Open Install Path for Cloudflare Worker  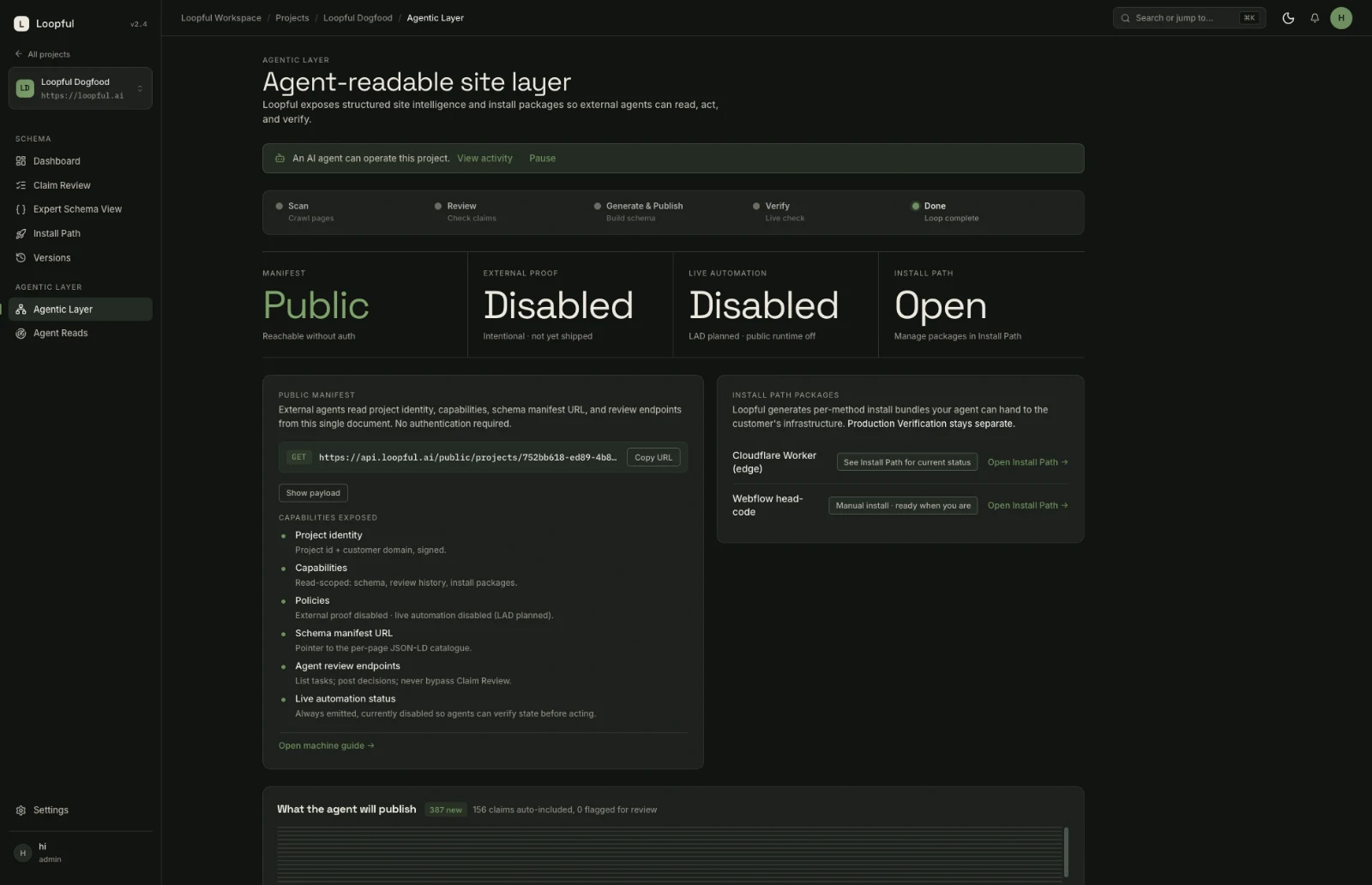click(x=1027, y=462)
